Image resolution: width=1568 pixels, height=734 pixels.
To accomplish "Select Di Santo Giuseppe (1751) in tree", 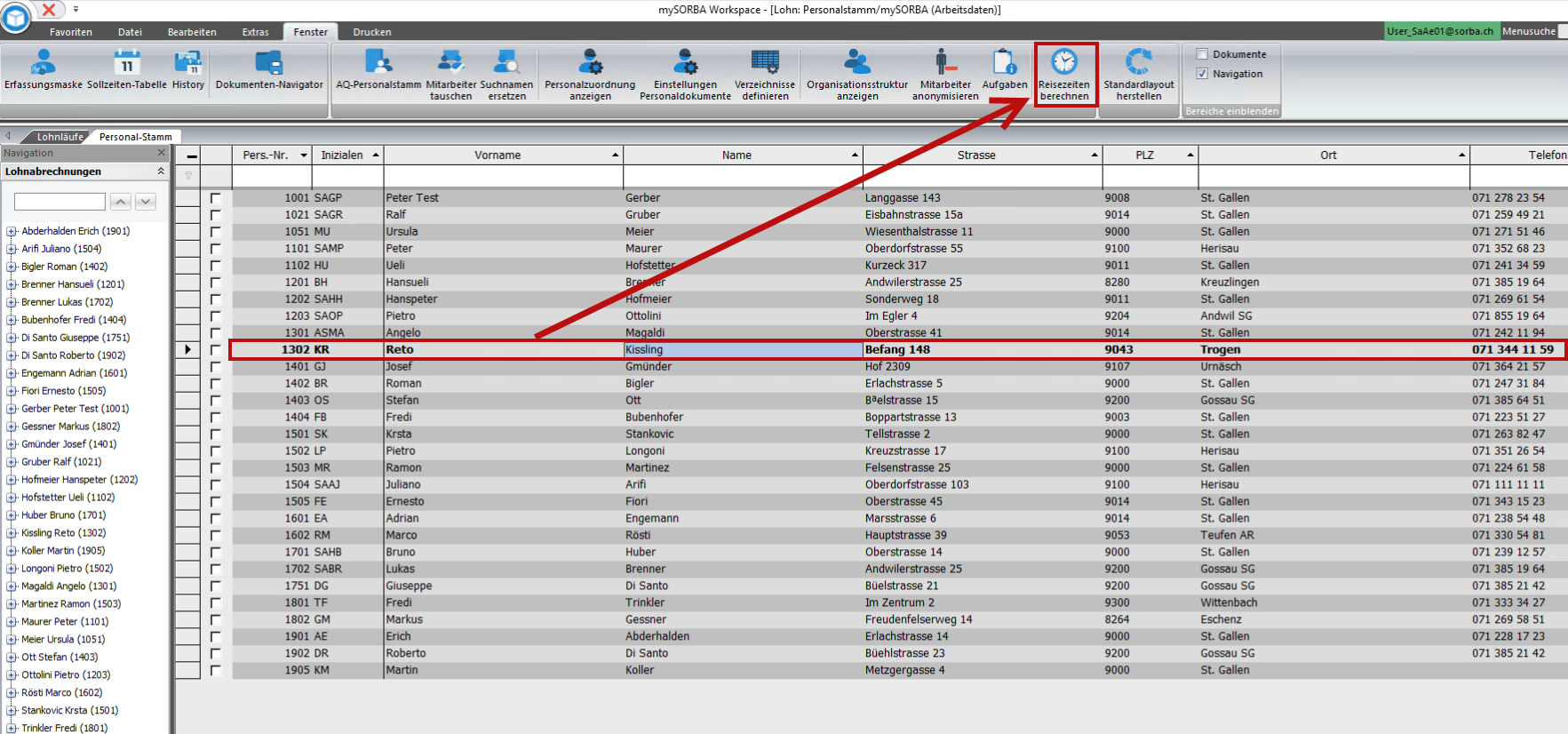I will pyautogui.click(x=76, y=338).
